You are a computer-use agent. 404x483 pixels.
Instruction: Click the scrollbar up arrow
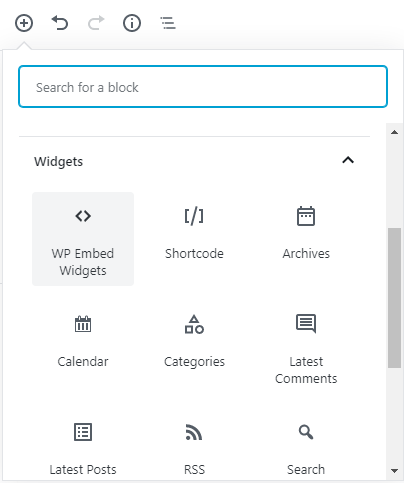pyautogui.click(x=395, y=132)
